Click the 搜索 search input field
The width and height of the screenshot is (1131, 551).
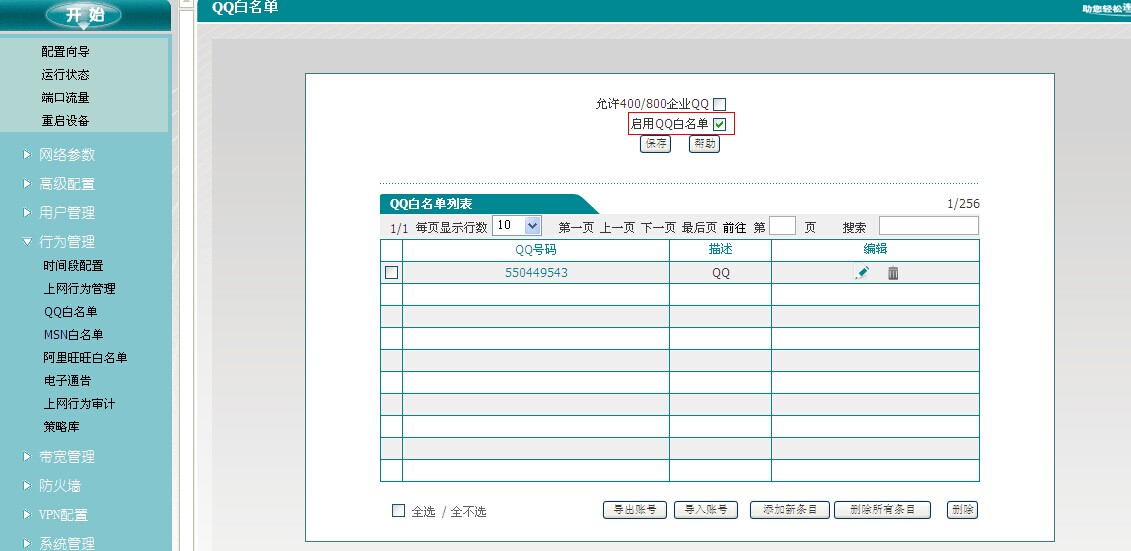click(x=929, y=226)
